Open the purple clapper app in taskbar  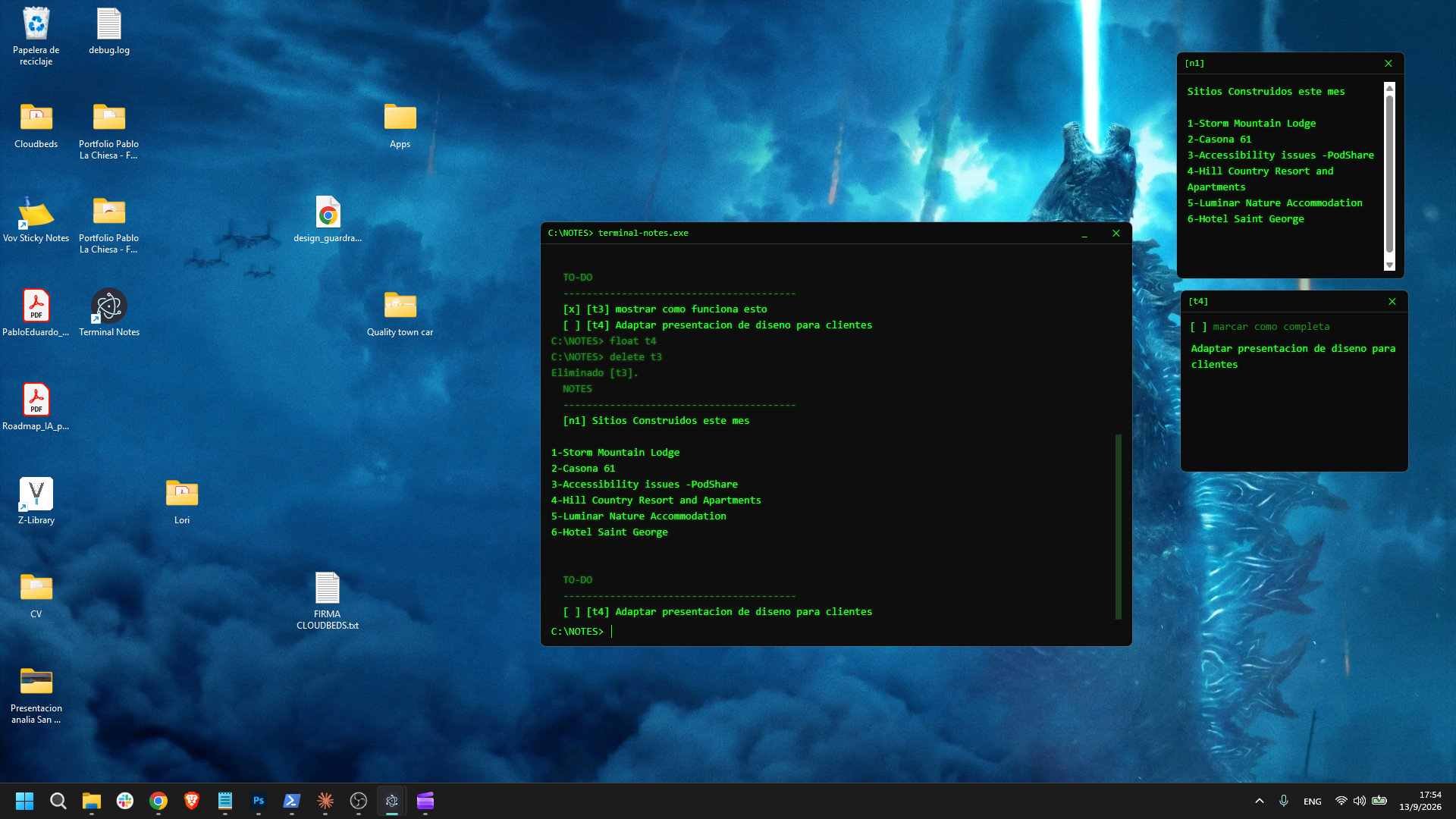(x=425, y=801)
